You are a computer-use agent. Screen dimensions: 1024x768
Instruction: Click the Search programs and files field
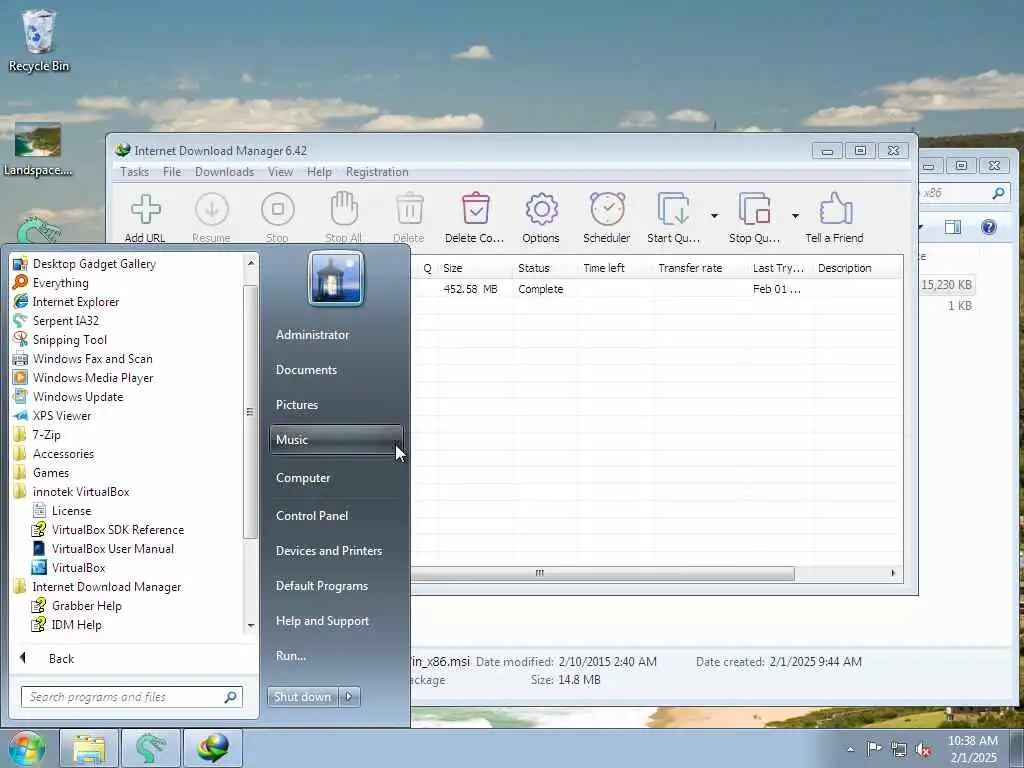coord(131,697)
